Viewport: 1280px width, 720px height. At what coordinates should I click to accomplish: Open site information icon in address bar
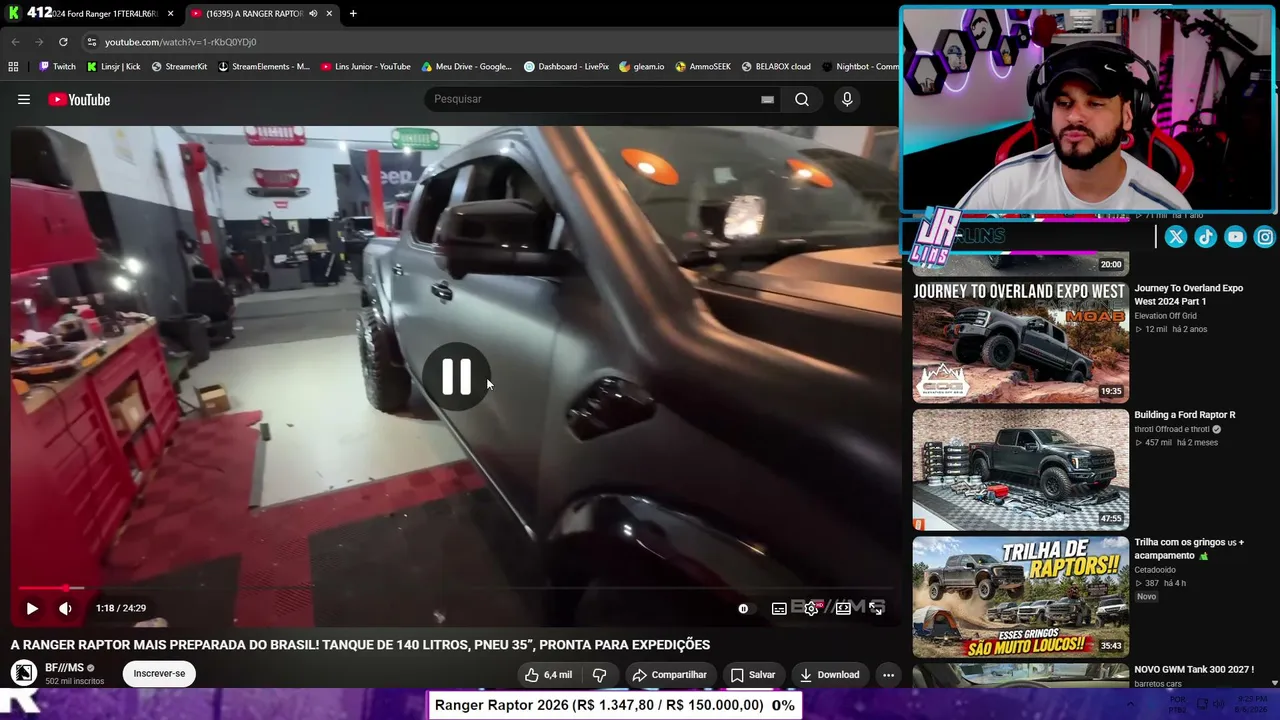92,42
